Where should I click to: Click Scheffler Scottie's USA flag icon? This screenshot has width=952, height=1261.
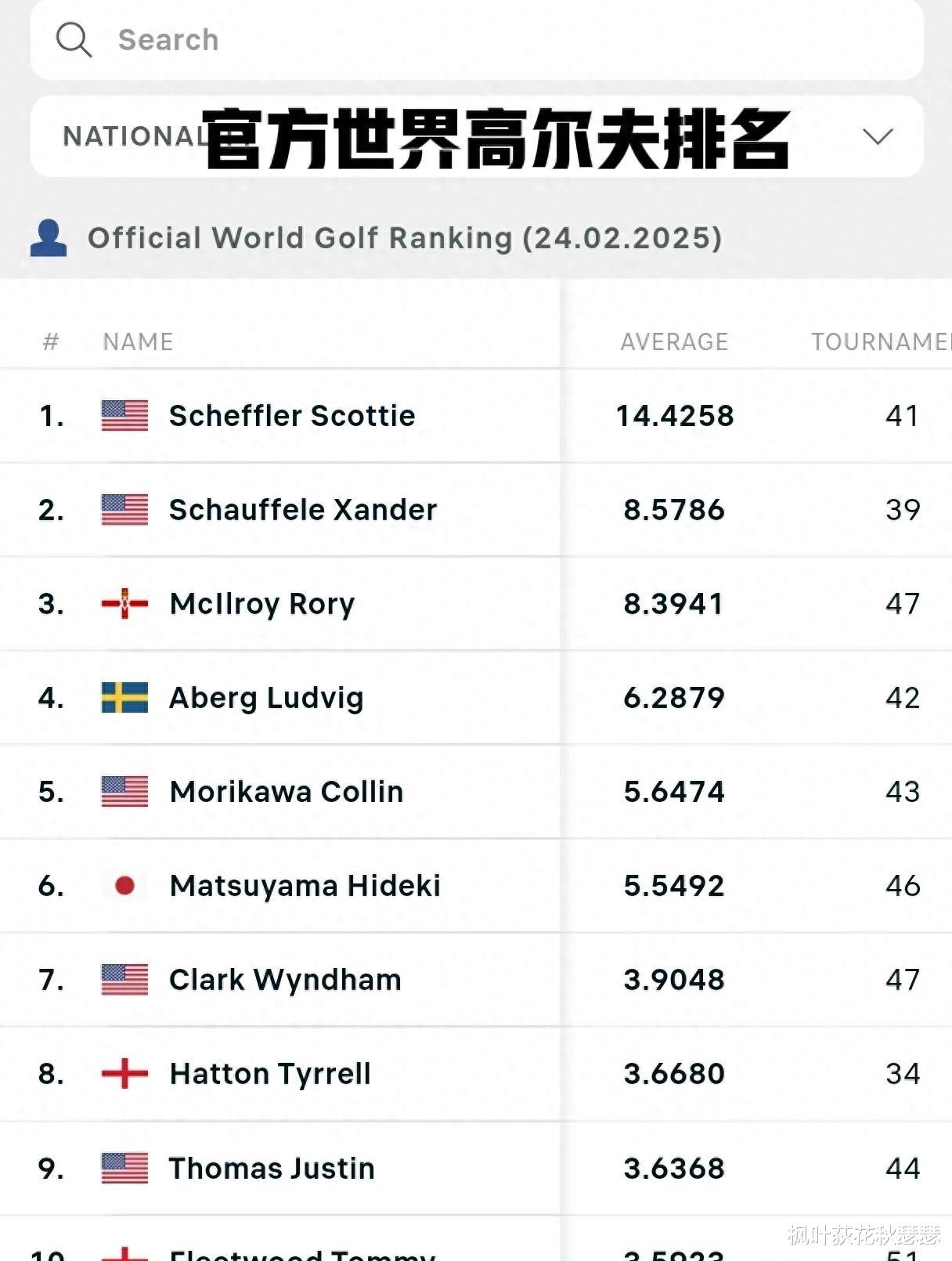(124, 416)
